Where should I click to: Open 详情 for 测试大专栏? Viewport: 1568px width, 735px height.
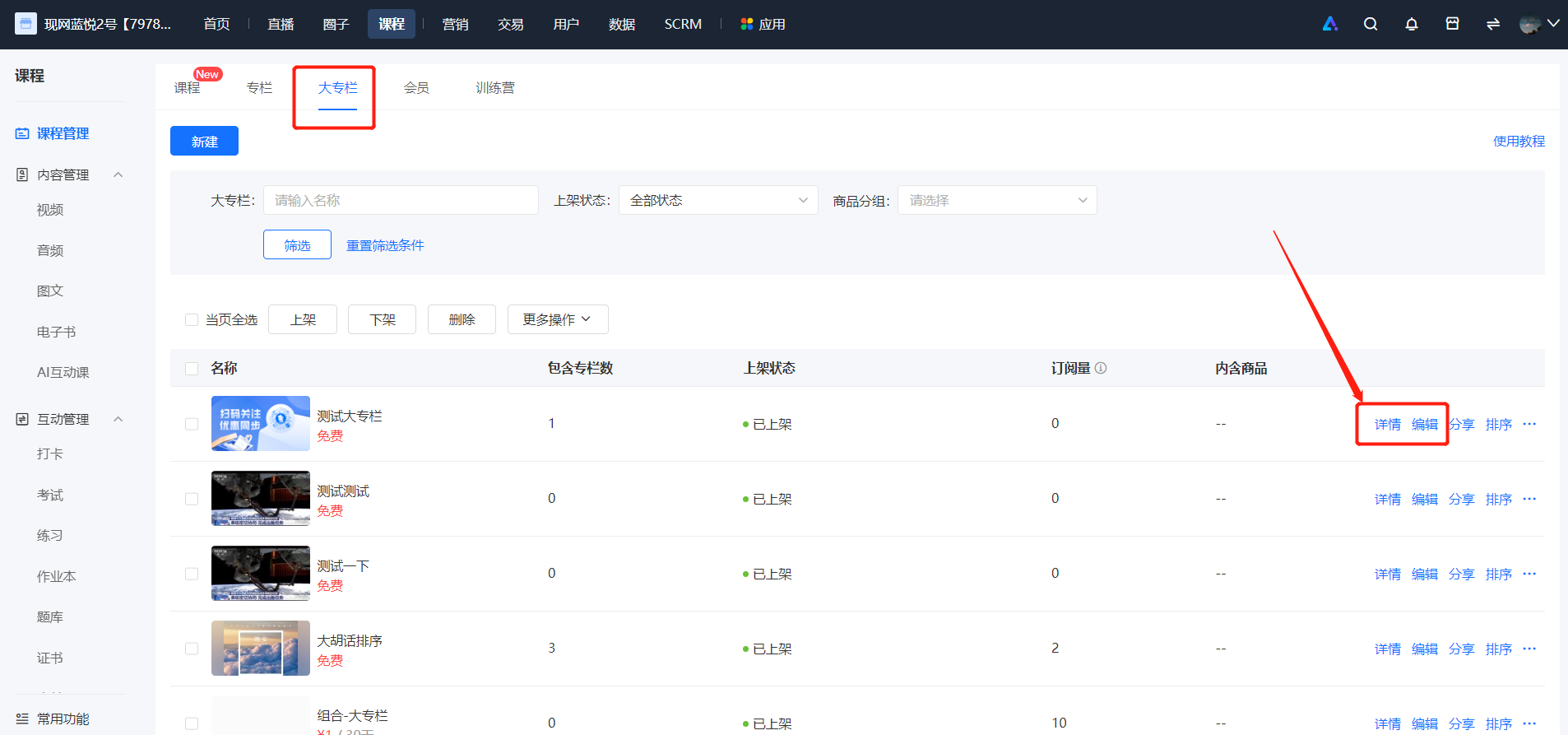1388,424
